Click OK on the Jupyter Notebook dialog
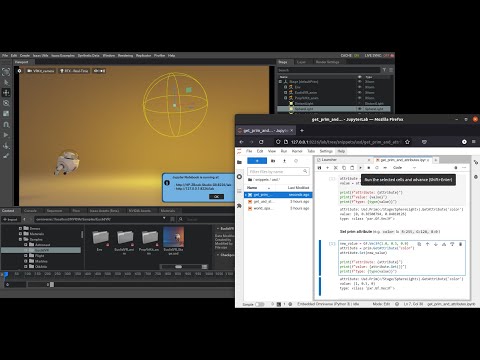The height and width of the screenshot is (360, 480). coord(216,196)
